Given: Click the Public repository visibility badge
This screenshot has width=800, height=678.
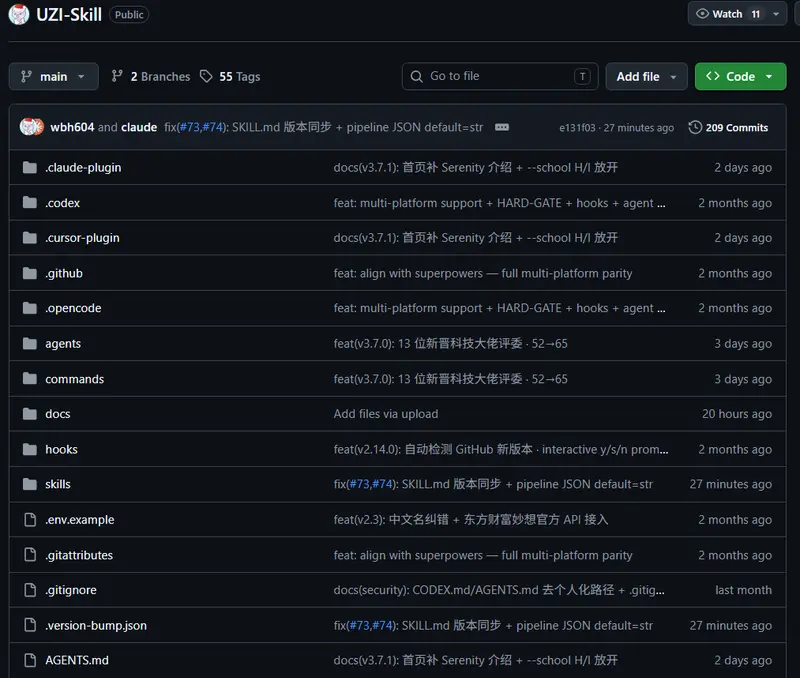Looking at the screenshot, I should 129,15.
